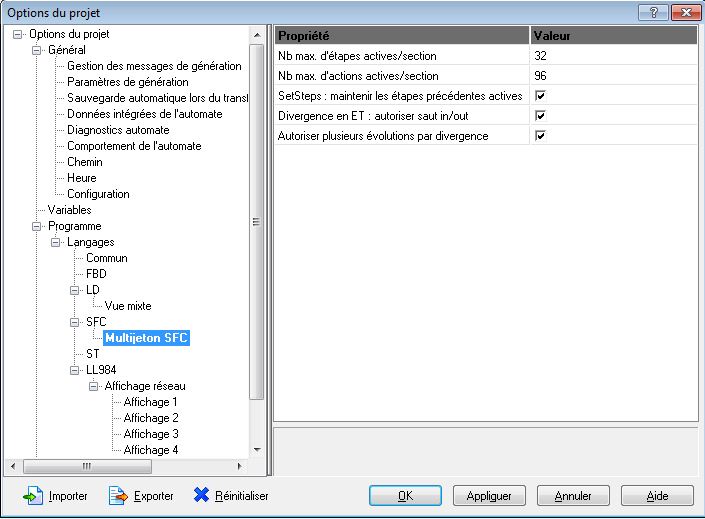Uncheck Divergence en ET autoriser saut checkbox
705x519 pixels.
540,116
